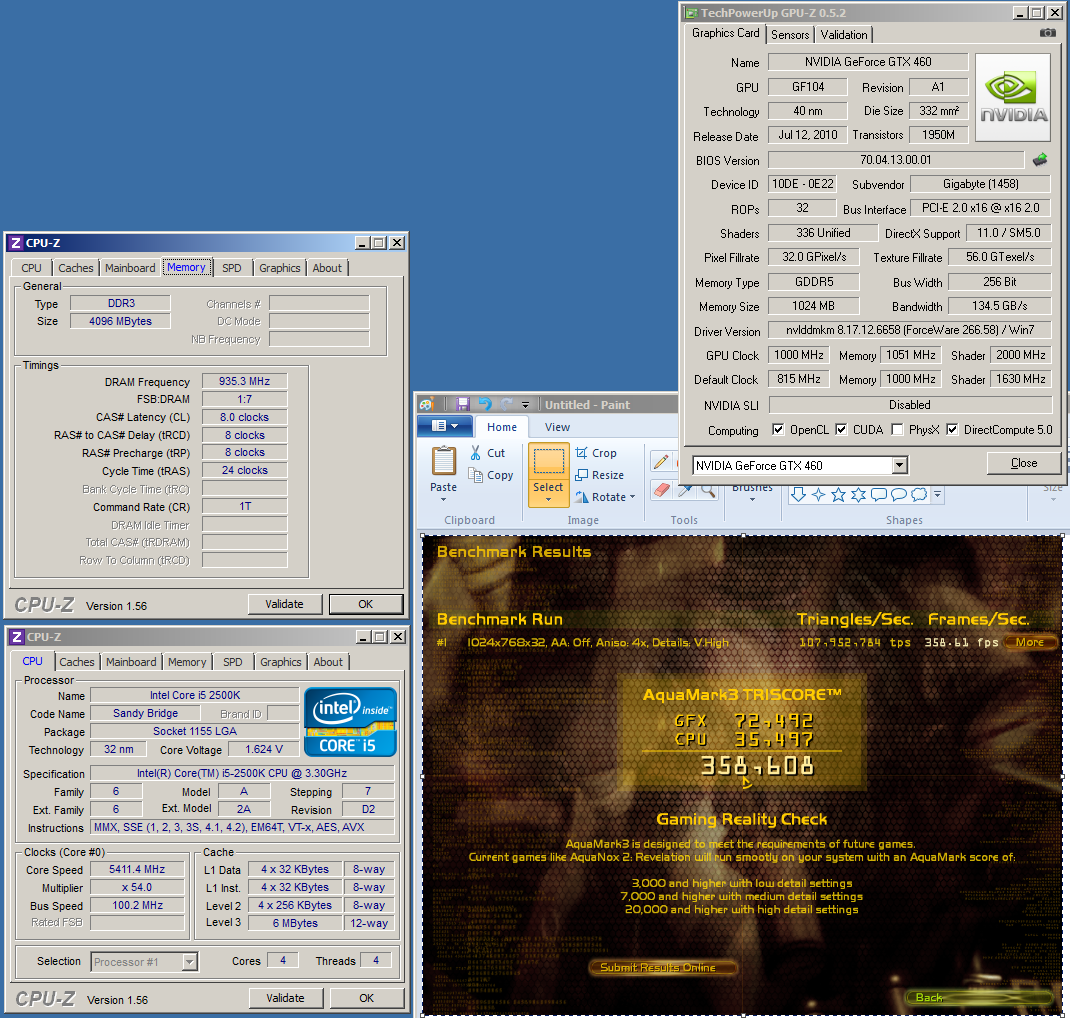
Task: Click the Copy icon in Paint
Action: click(x=476, y=475)
